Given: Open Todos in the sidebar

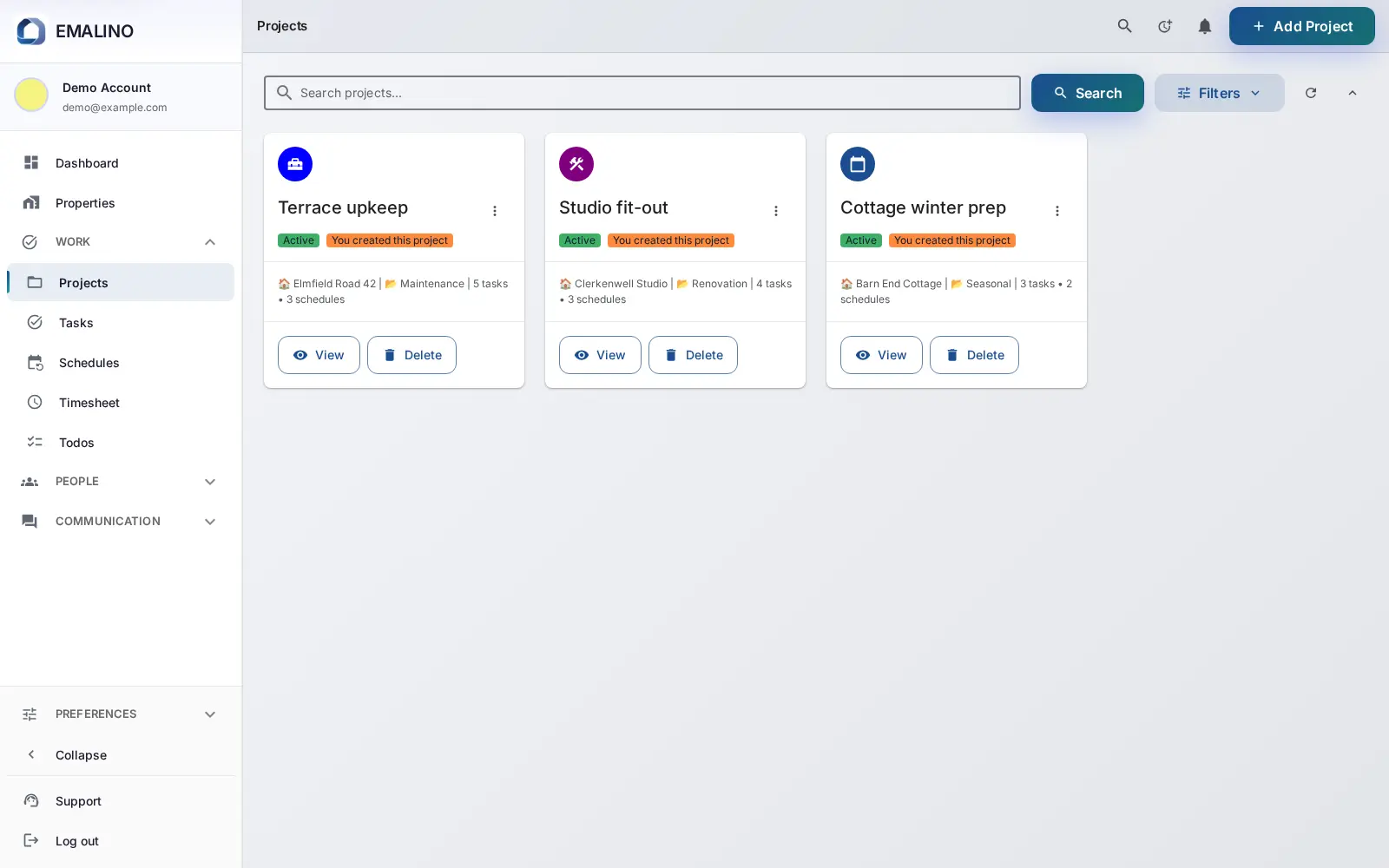Looking at the screenshot, I should pos(121,443).
